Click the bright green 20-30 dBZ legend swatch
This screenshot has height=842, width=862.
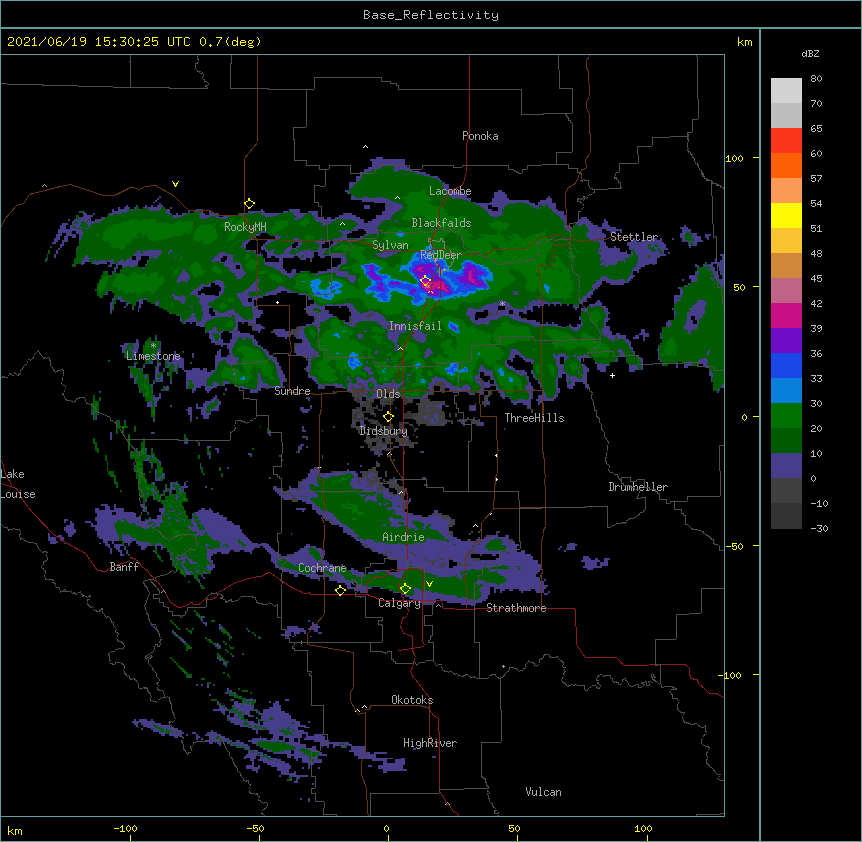coord(786,416)
